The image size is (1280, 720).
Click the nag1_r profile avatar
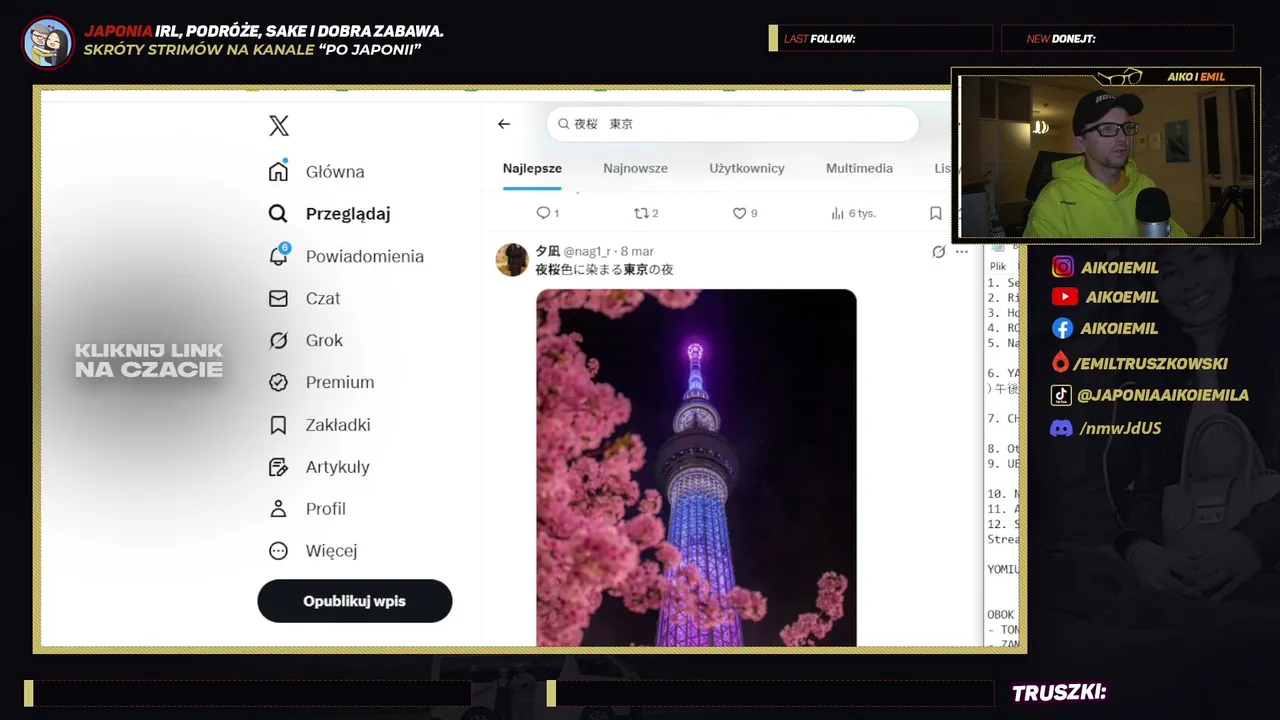[x=512, y=260]
